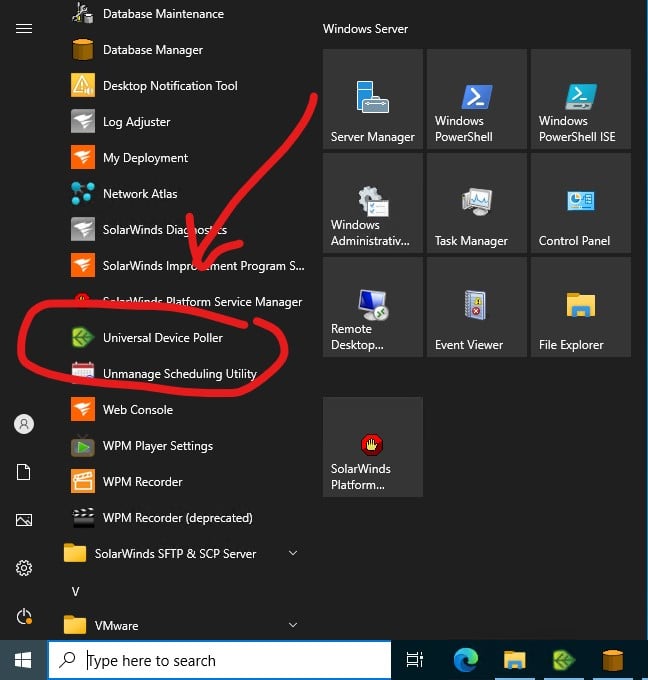Launch Microsoft Edge from the taskbar
This screenshot has width=648, height=680.
[465, 660]
